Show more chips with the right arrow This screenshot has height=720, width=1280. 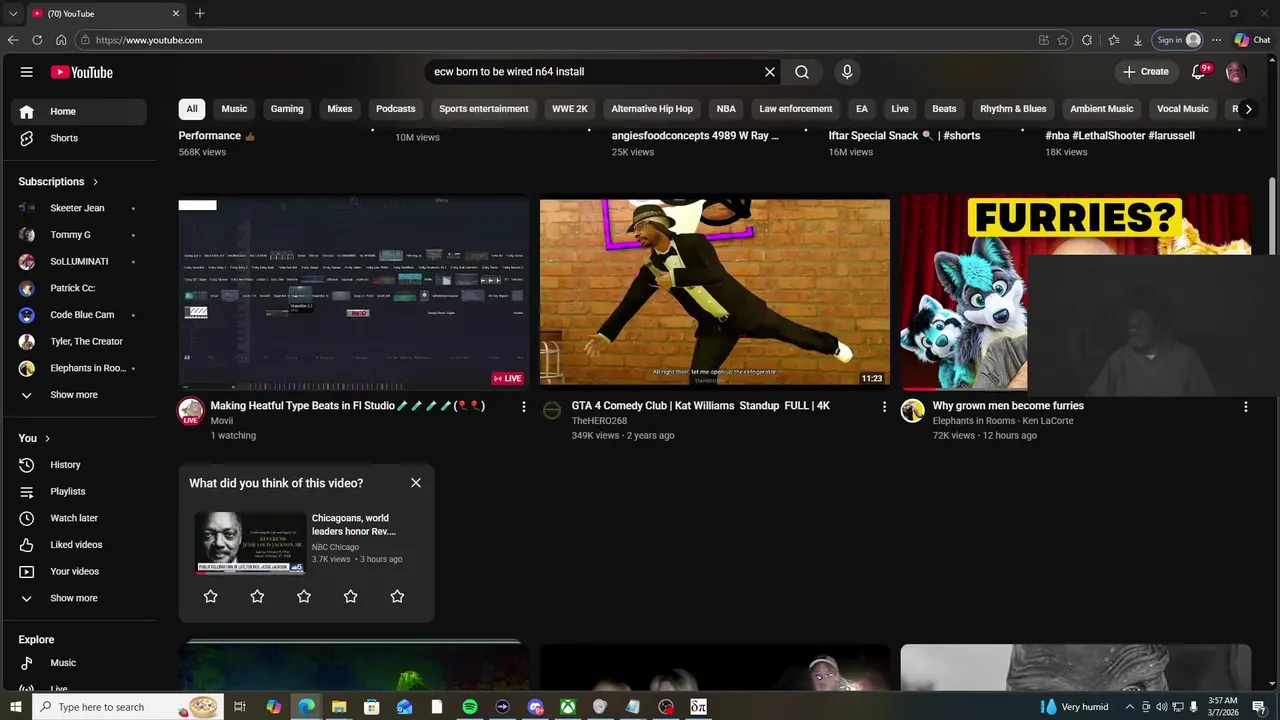(1248, 109)
